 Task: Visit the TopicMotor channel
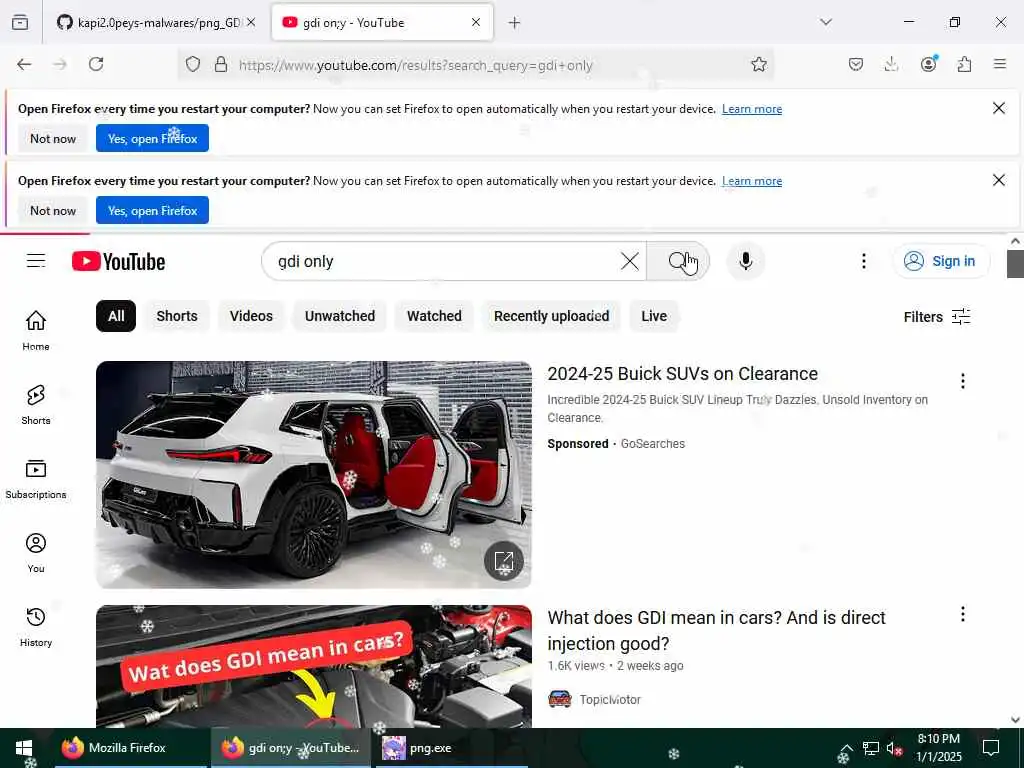610,699
